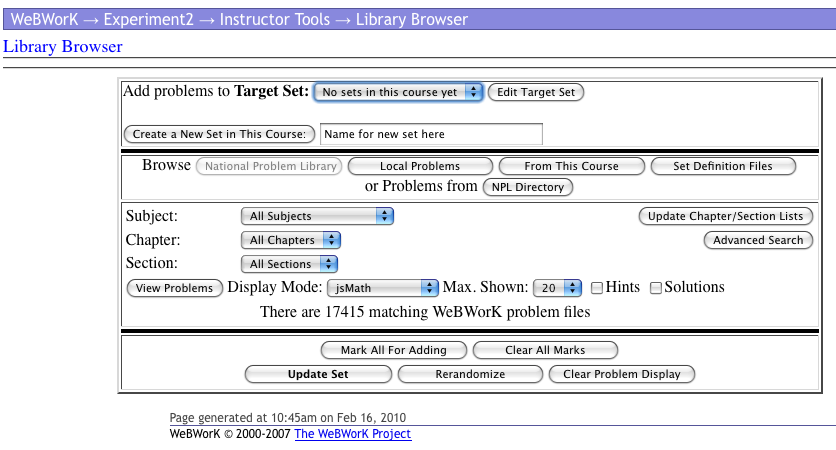The width and height of the screenshot is (836, 450).
Task: Click the Update Set button
Action: tap(318, 374)
